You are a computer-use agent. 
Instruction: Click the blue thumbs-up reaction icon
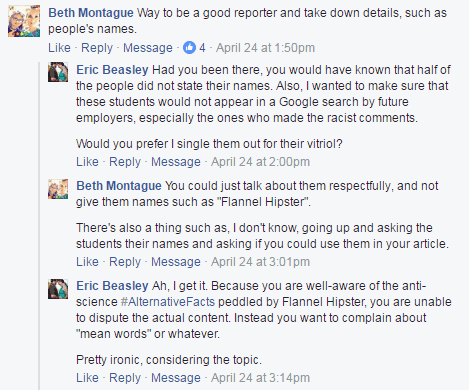tap(189, 48)
